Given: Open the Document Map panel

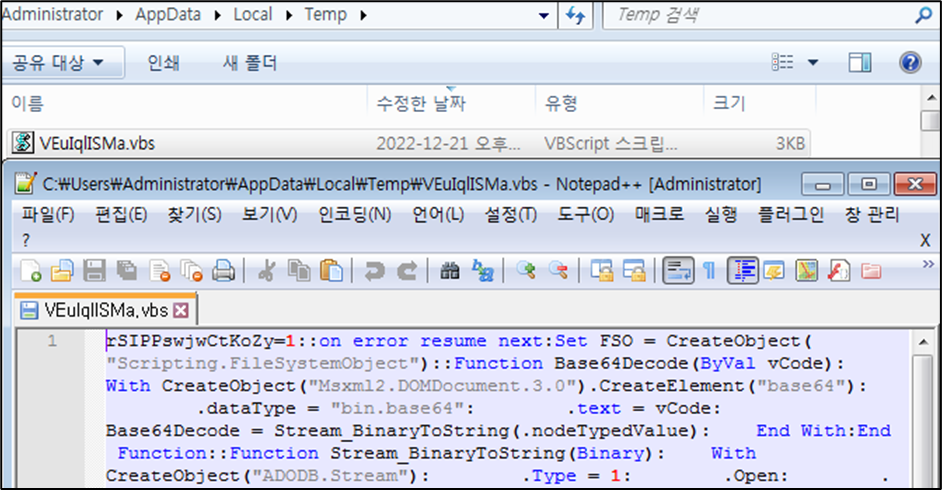Looking at the screenshot, I should [x=807, y=271].
